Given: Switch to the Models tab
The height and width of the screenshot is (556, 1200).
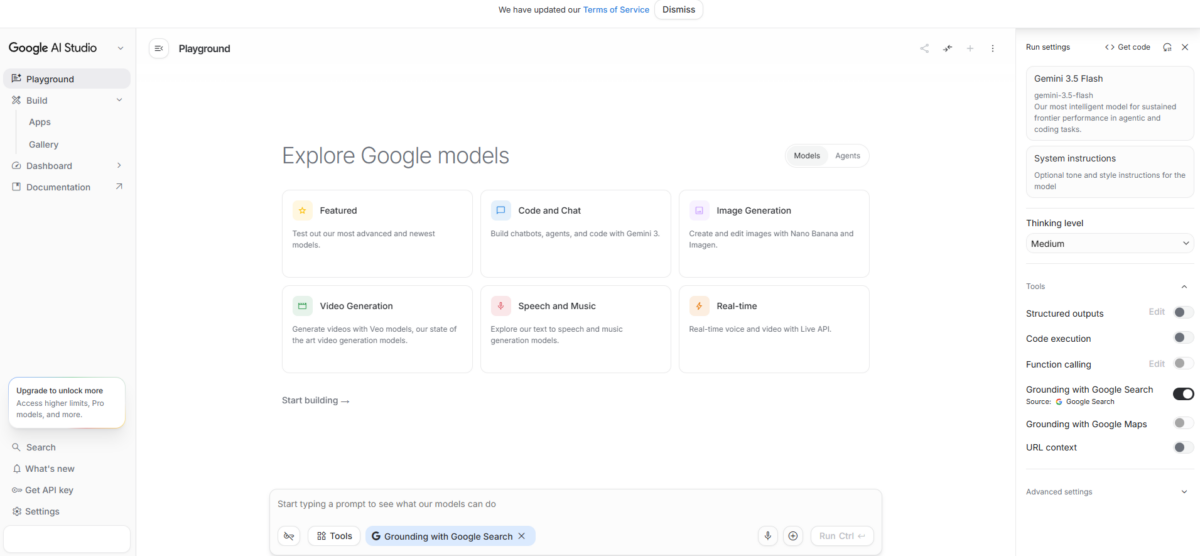Looking at the screenshot, I should tap(807, 156).
